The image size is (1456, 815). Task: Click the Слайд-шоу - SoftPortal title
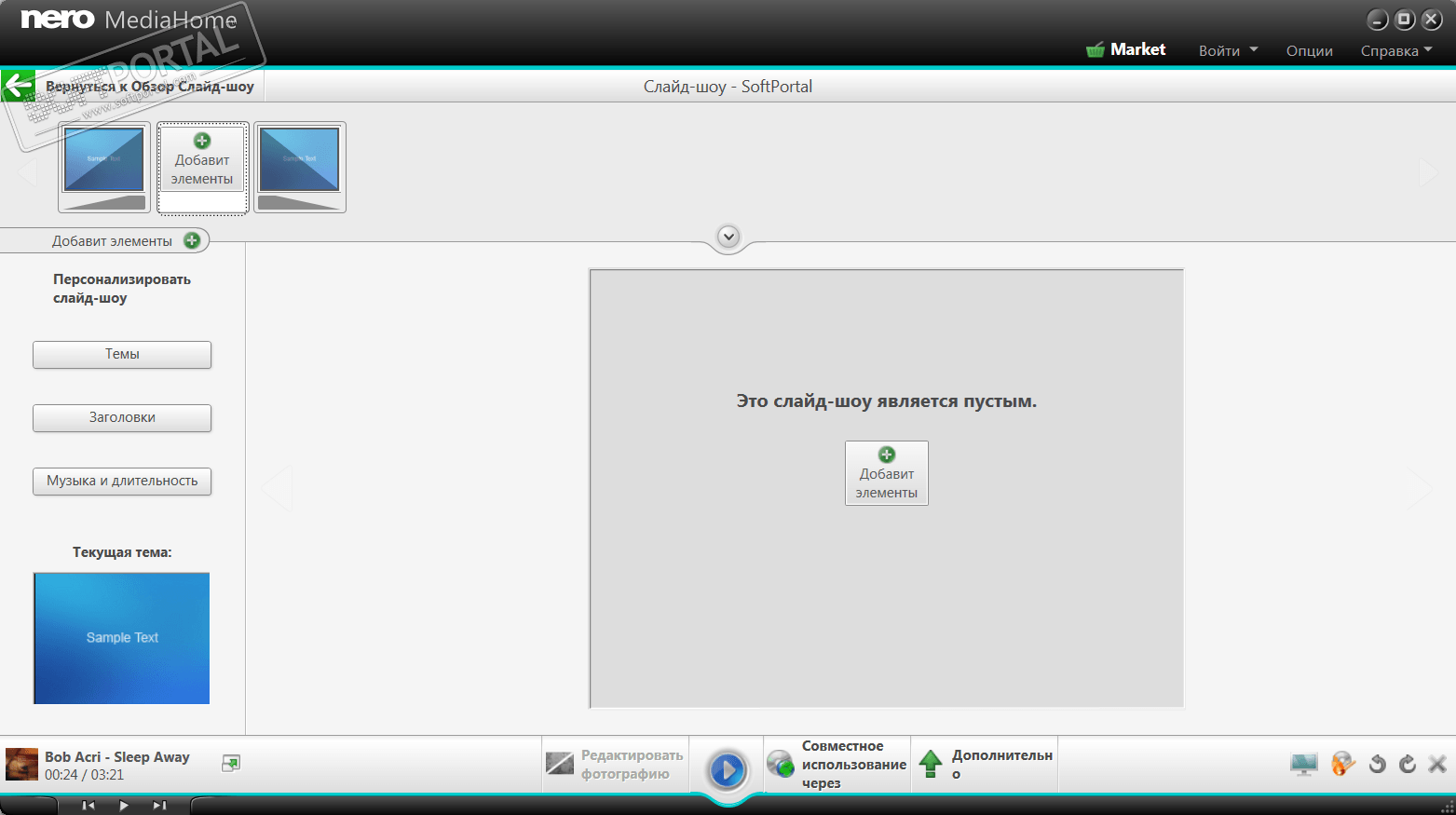(x=728, y=87)
